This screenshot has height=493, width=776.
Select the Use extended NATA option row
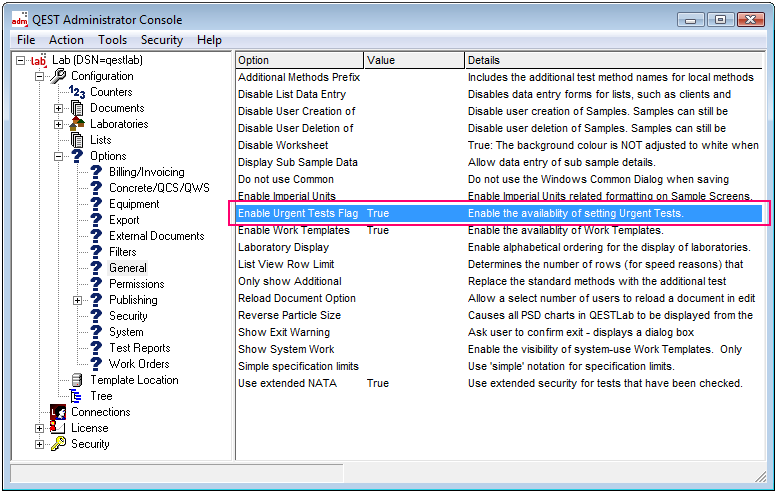pos(287,383)
